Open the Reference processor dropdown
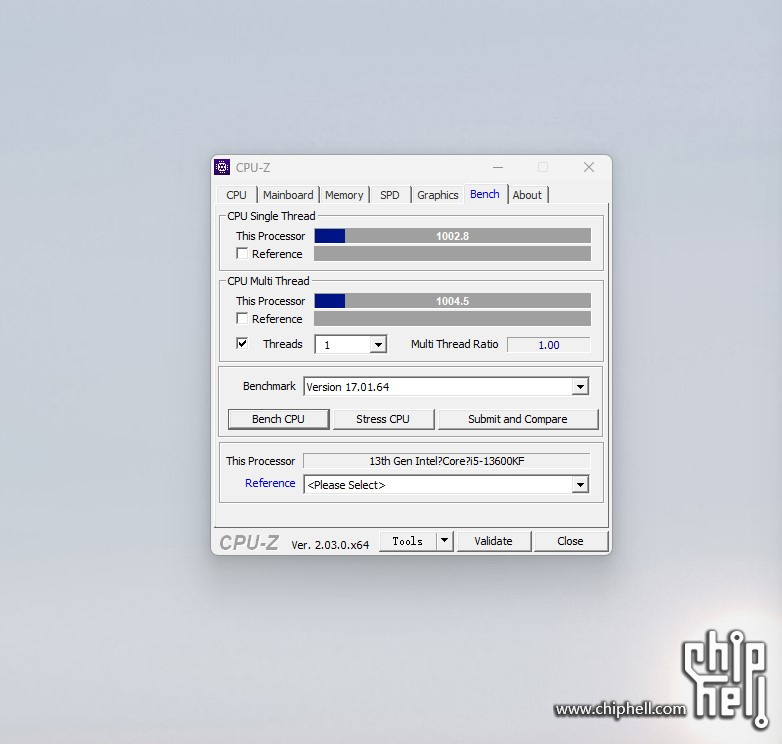Viewport: 782px width, 744px height. [580, 485]
